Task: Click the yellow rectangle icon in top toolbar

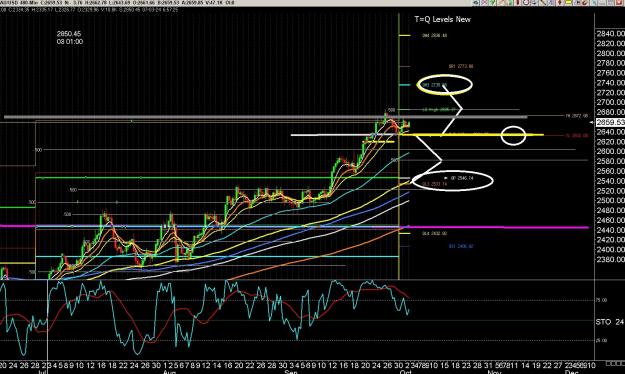Action: pos(569,2)
